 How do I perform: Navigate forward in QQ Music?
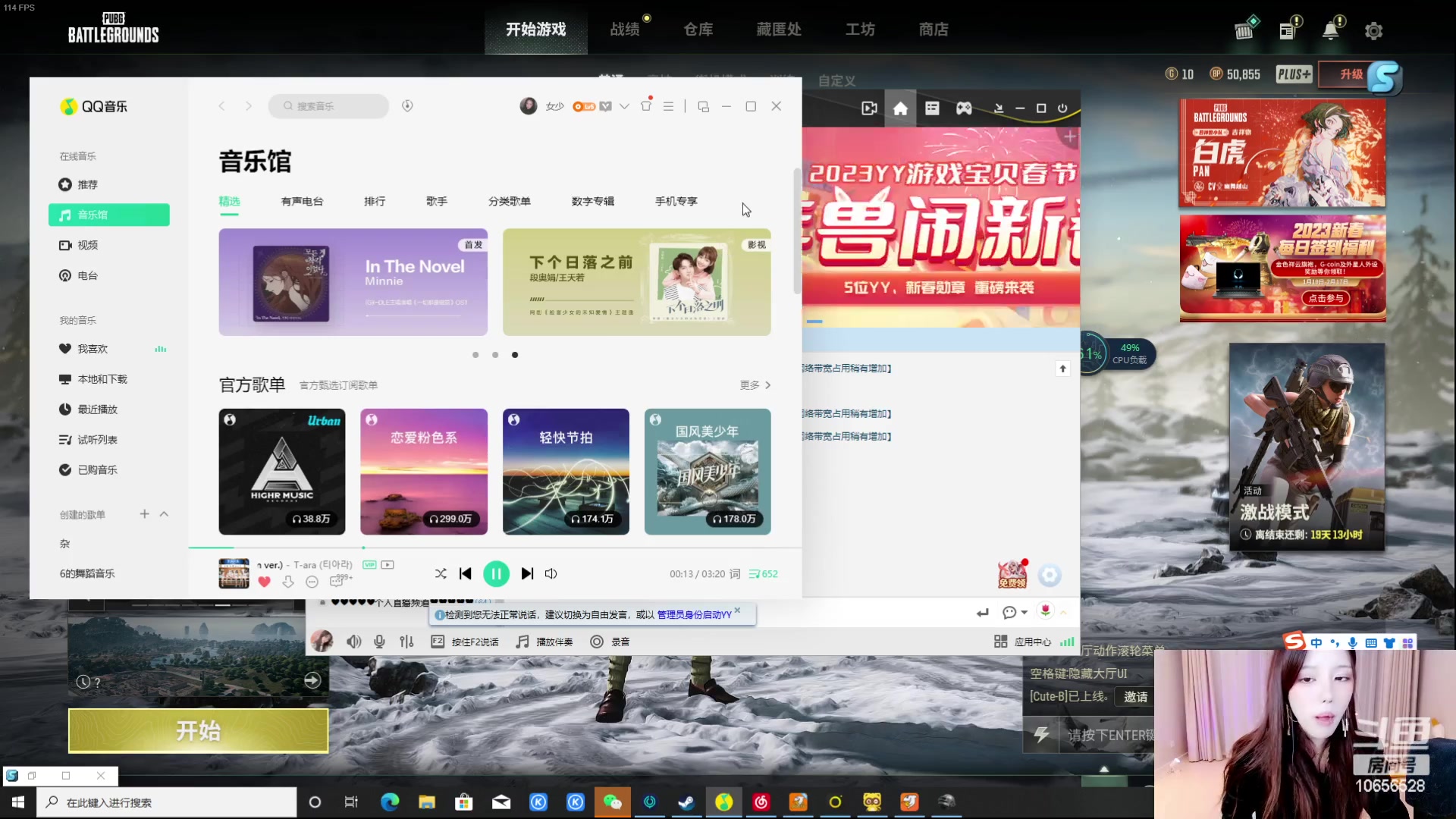point(248,106)
